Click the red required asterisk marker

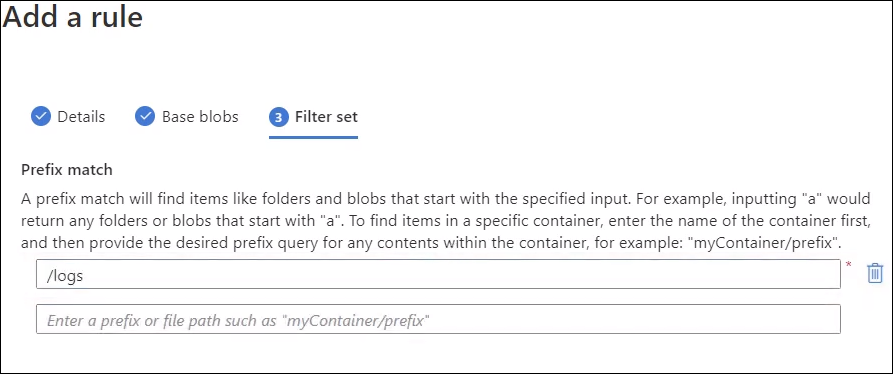pos(849,265)
